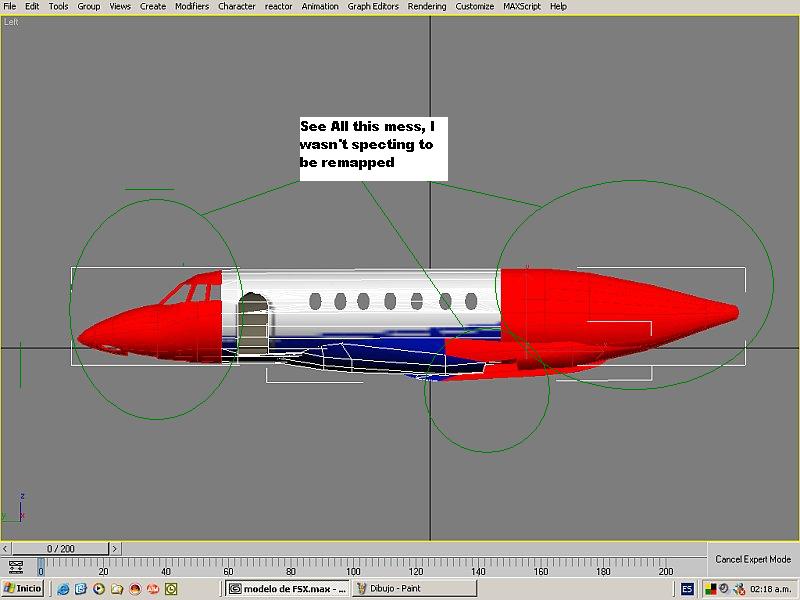Click the Left viewport label

pos(11,21)
